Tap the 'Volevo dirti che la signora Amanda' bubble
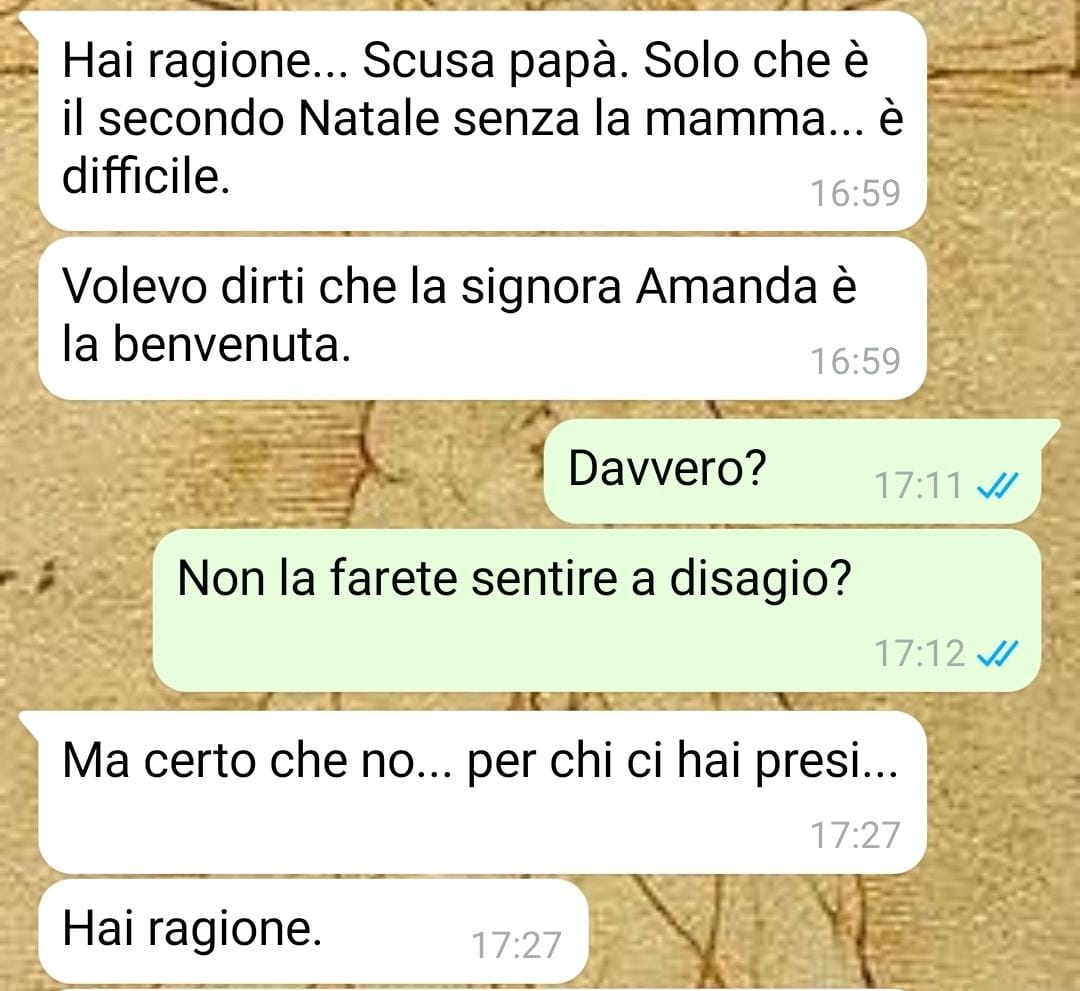 482,318
